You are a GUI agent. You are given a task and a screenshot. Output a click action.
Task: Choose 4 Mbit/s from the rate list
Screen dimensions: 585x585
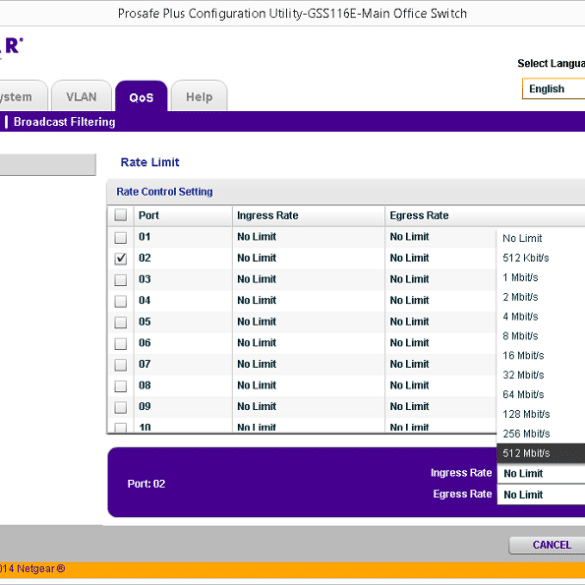tap(541, 316)
